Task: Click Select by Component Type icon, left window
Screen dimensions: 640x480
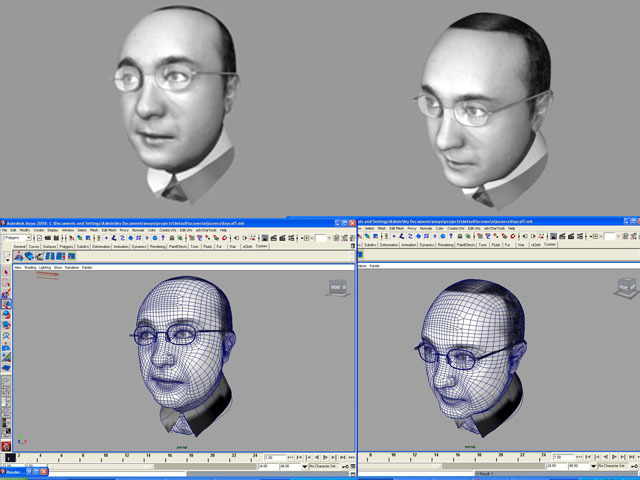Action: point(88,238)
